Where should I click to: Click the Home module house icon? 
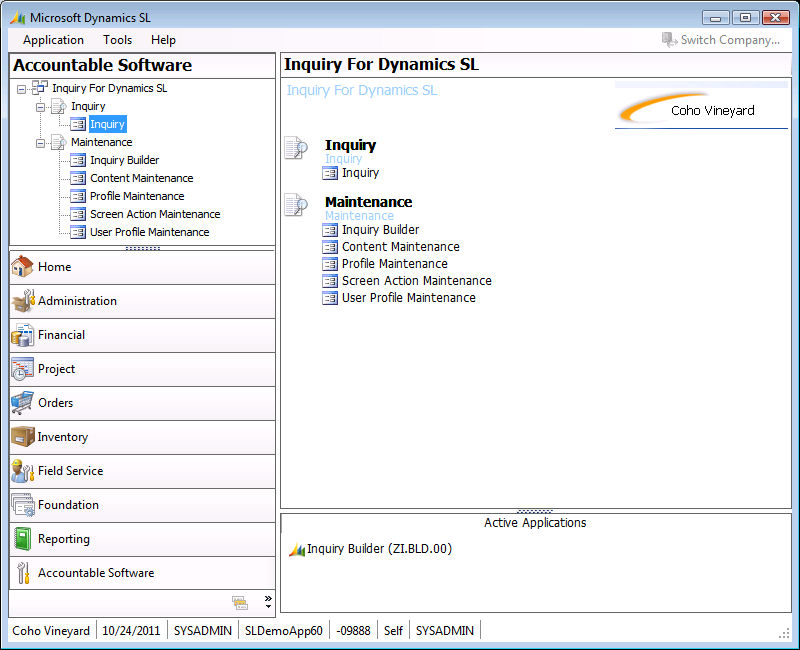[x=22, y=267]
